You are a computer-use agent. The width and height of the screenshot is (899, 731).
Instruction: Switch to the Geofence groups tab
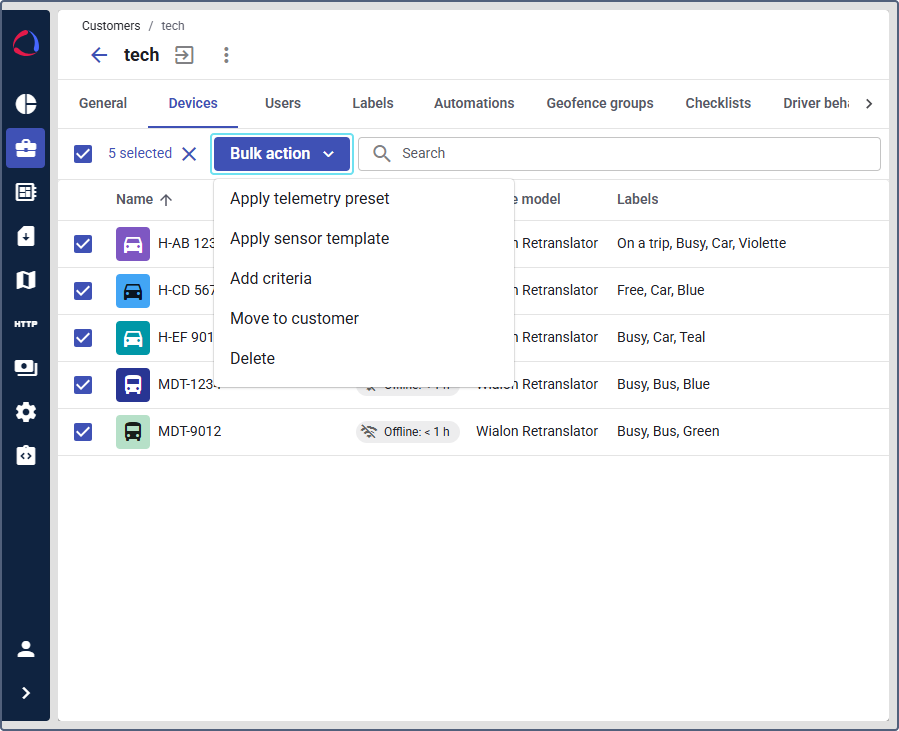pos(599,103)
